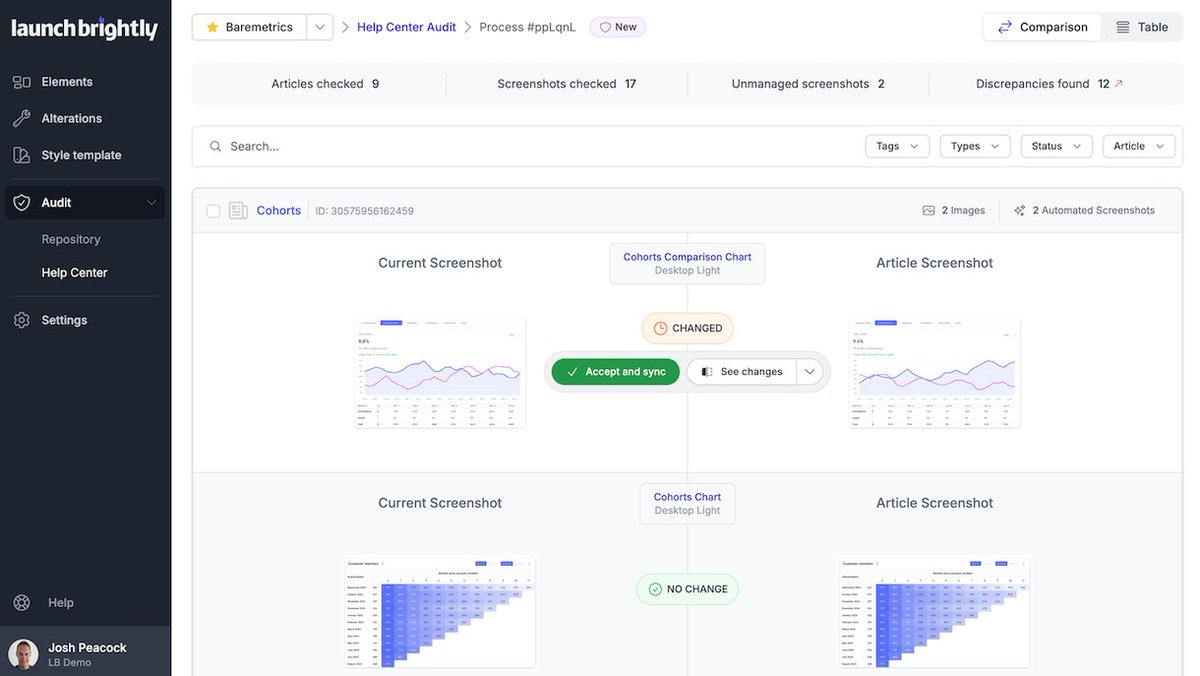Click article ID 30575956162459 text
Image resolution: width=1200 pixels, height=676 pixels.
coord(365,211)
